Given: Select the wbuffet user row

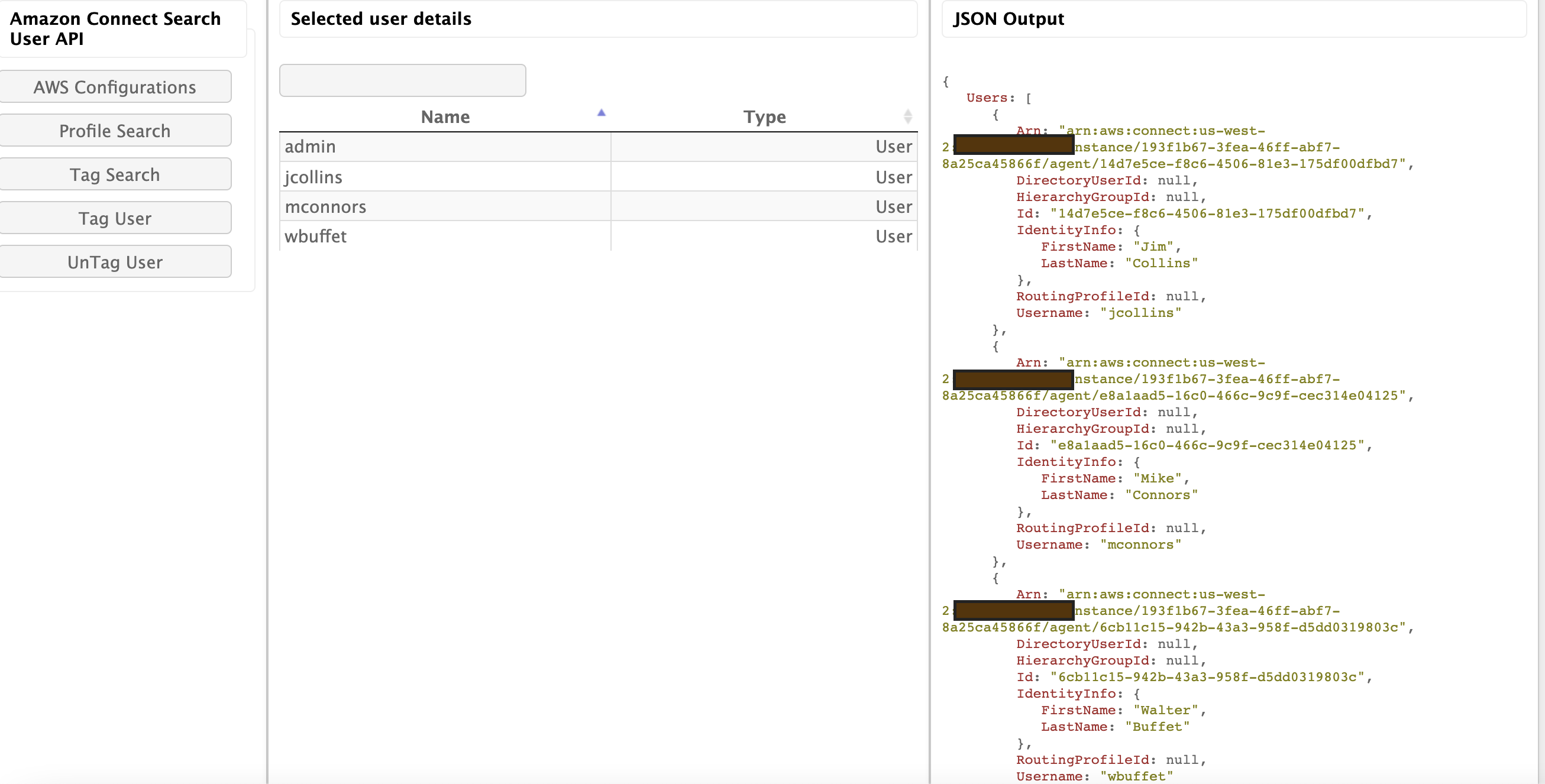Looking at the screenshot, I should click(315, 236).
